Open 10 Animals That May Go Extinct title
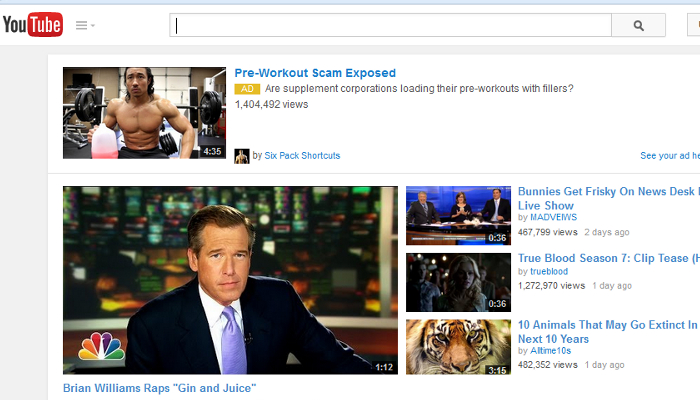700x400 pixels. pyautogui.click(x=608, y=332)
